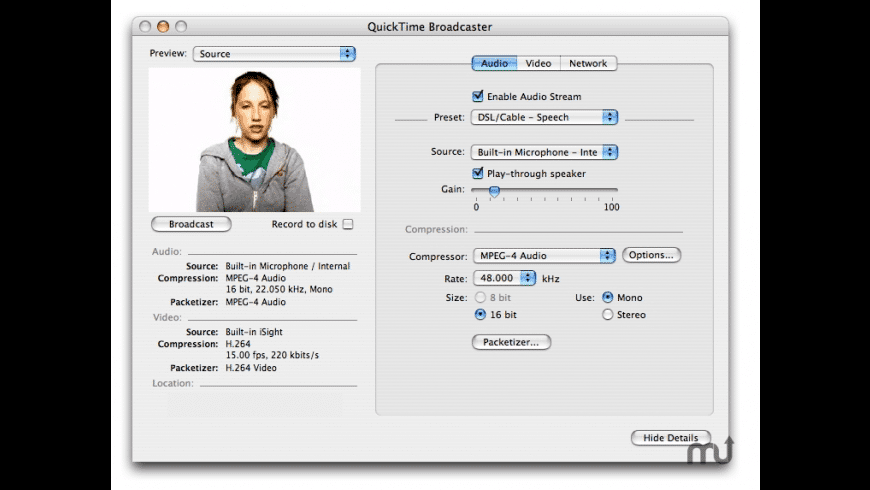Select the Stereo radio button
This screenshot has height=490, width=870.
(608, 315)
